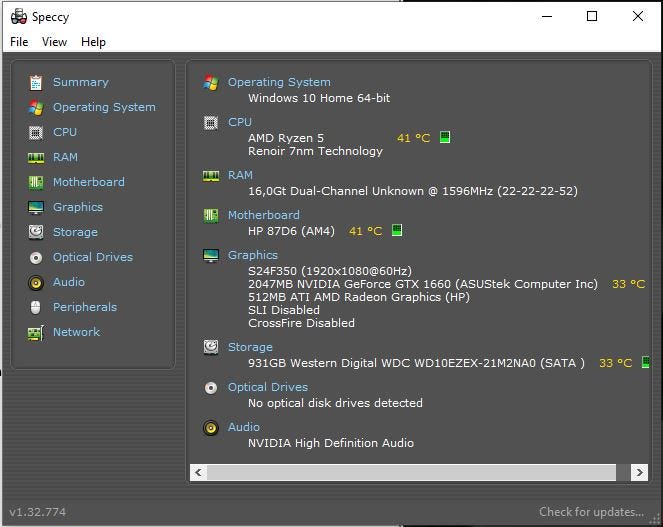This screenshot has height=527, width=663.
Task: Click the GPU temperature 33 °C value
Action: (629, 284)
